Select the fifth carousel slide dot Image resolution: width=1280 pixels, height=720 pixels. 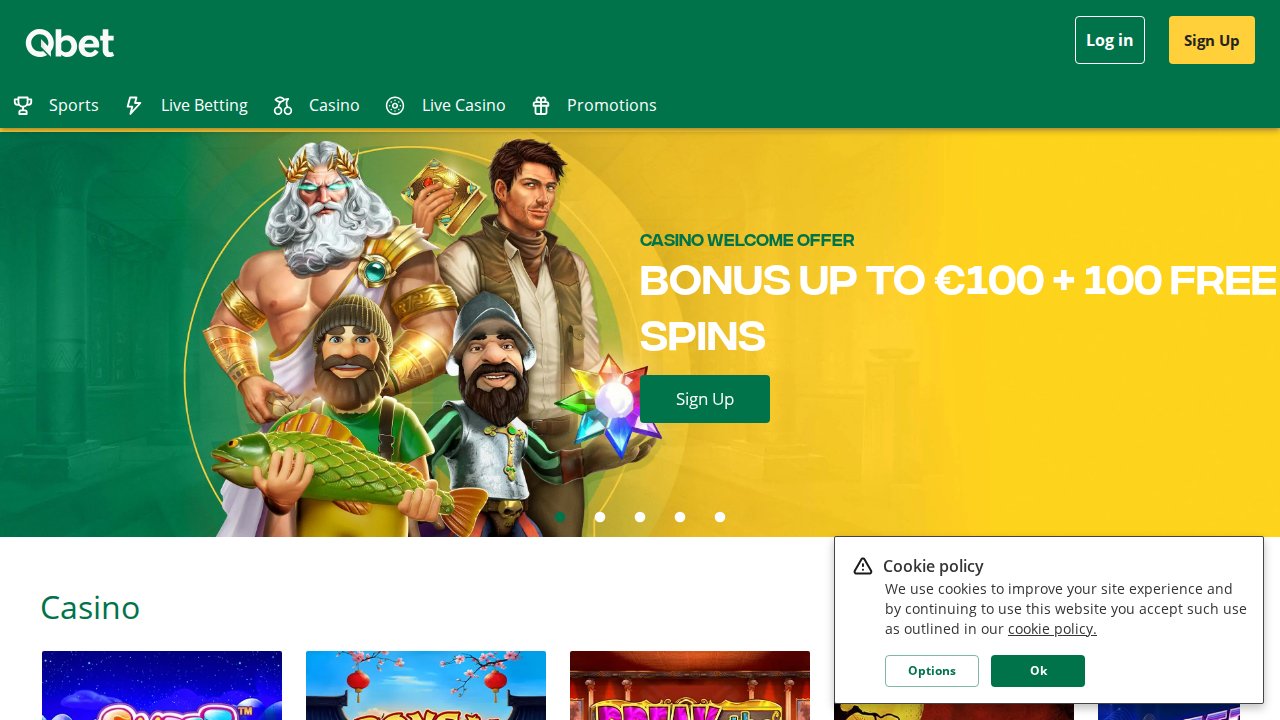point(720,517)
